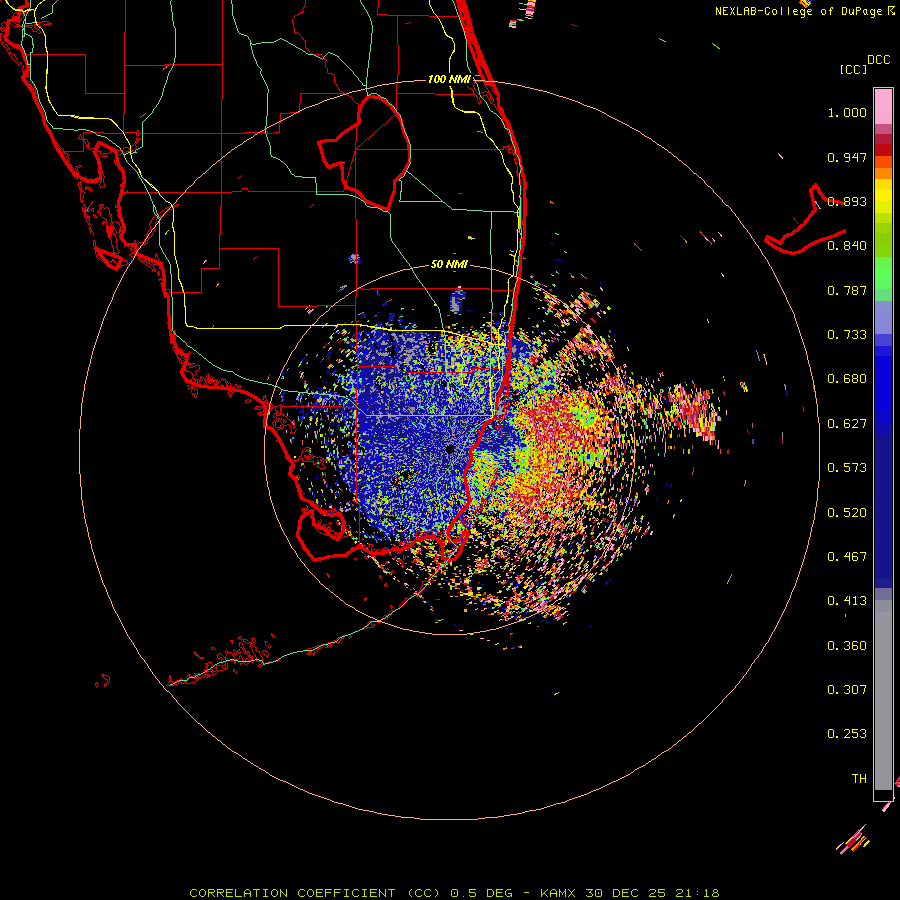900x900 pixels.
Task: Click the 0.573 scale value
Action: (x=847, y=468)
